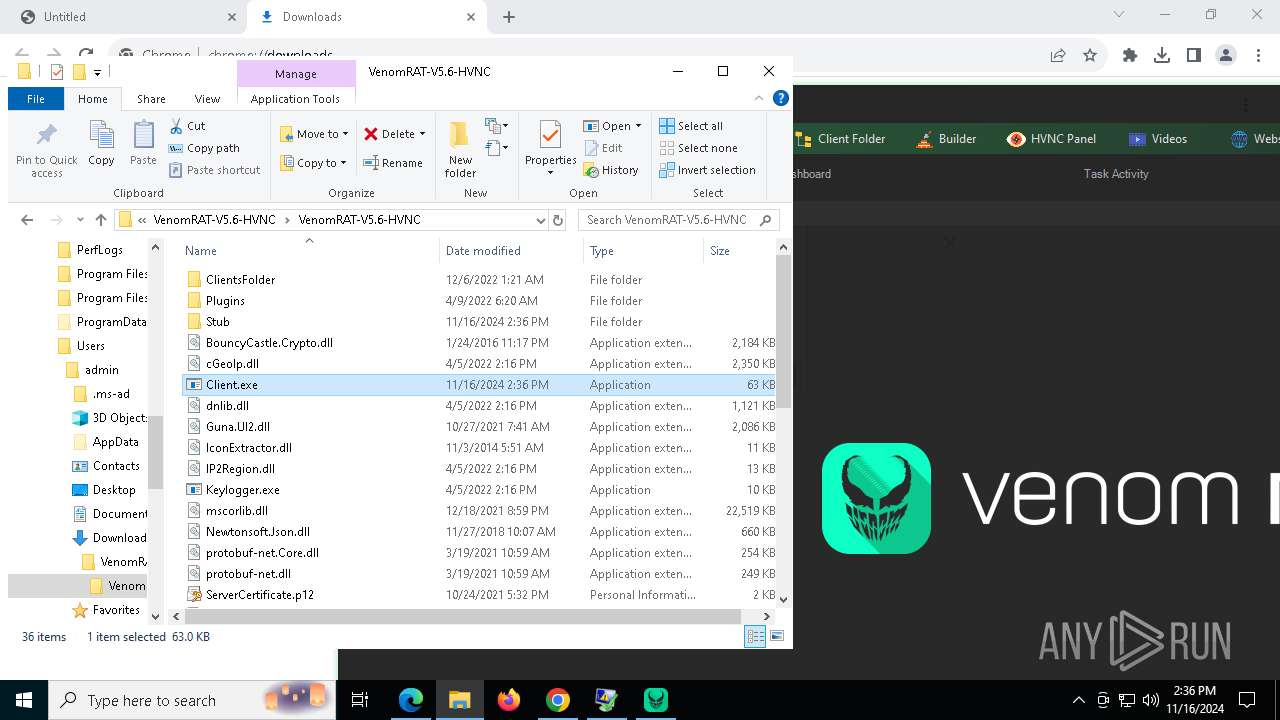Open Microsoft Edge from taskbar
This screenshot has height=720, width=1280.
pos(411,700)
